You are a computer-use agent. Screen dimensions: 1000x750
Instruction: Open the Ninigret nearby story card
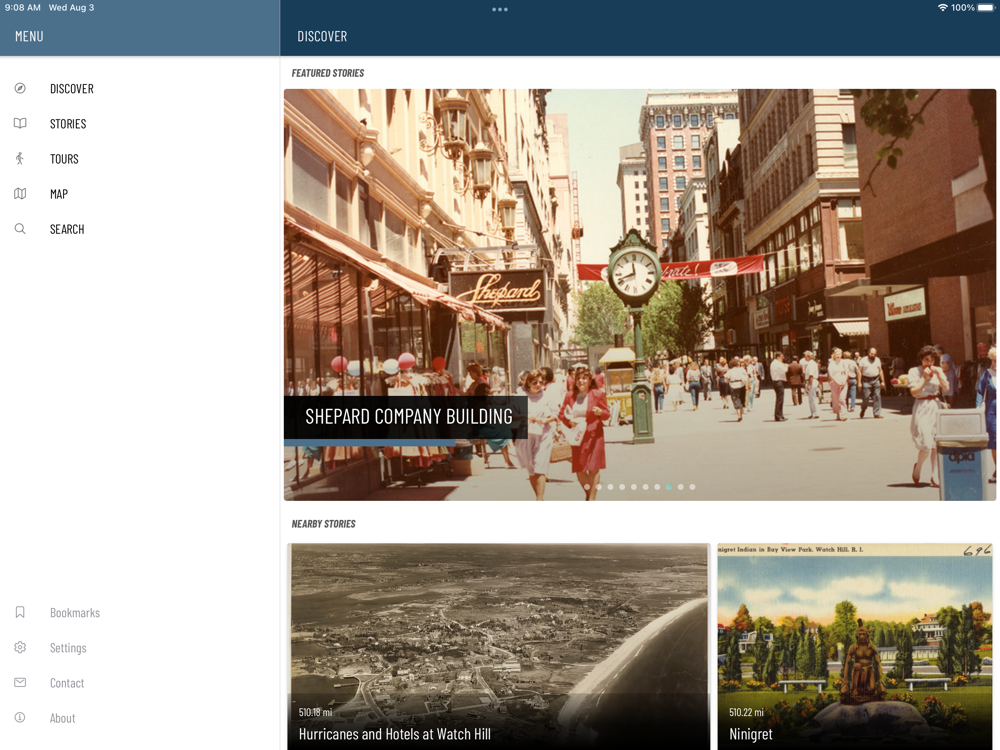pyautogui.click(x=855, y=646)
